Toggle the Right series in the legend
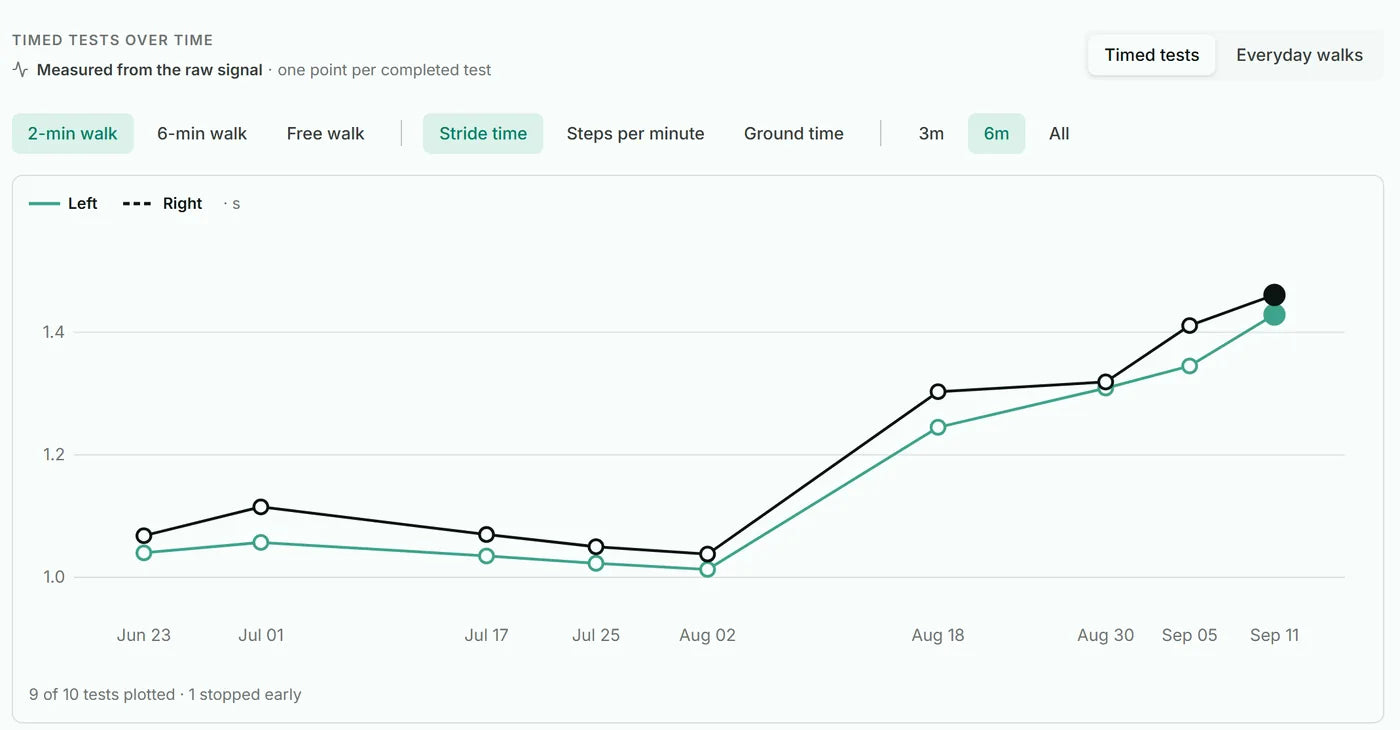Screen dimensions: 1400x730 pos(163,203)
